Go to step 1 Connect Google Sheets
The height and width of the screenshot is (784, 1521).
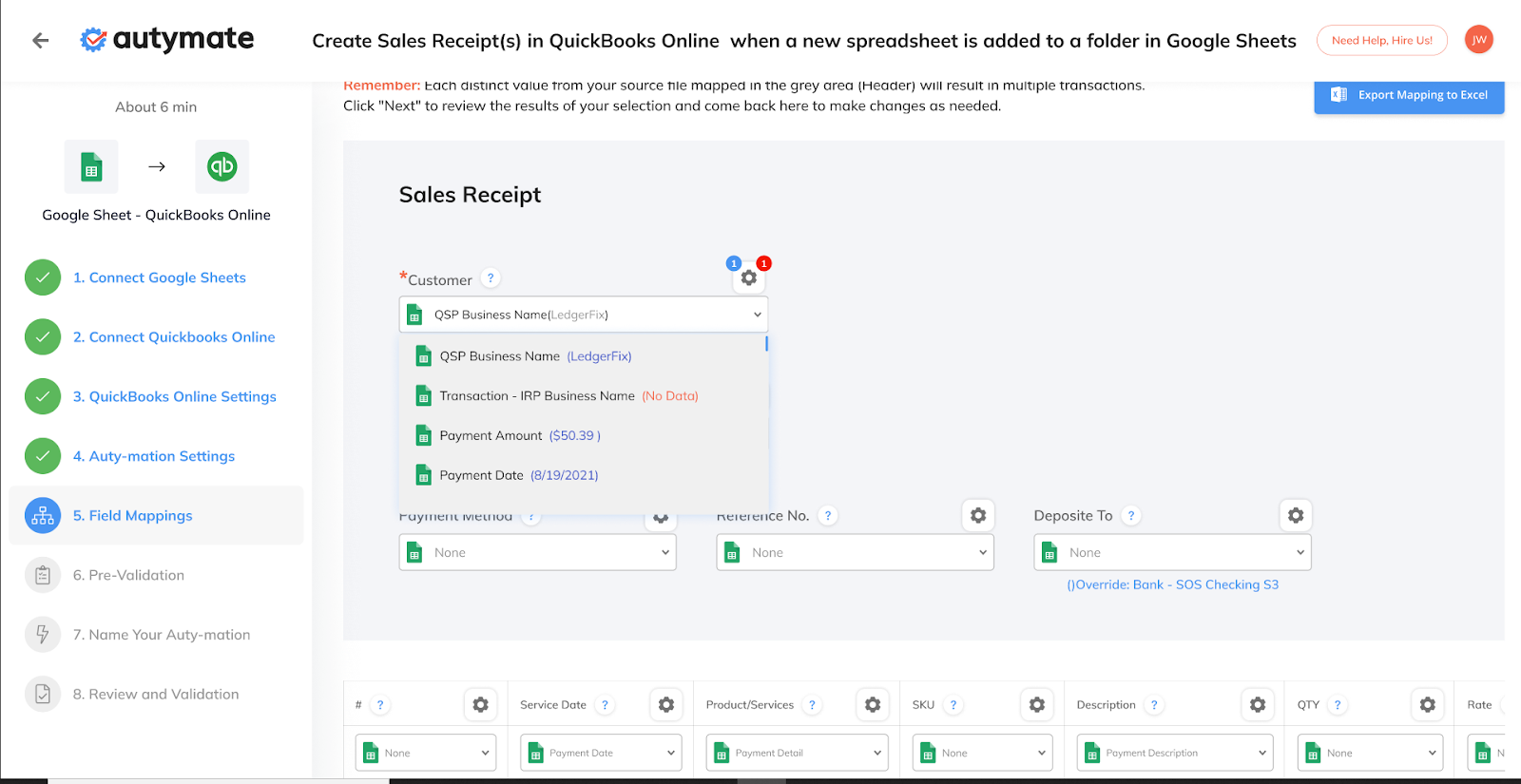[x=159, y=277]
